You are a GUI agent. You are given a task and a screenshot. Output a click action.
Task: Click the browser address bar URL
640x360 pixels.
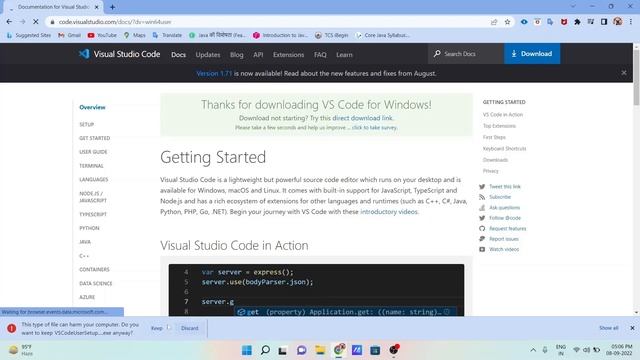click(x=115, y=22)
